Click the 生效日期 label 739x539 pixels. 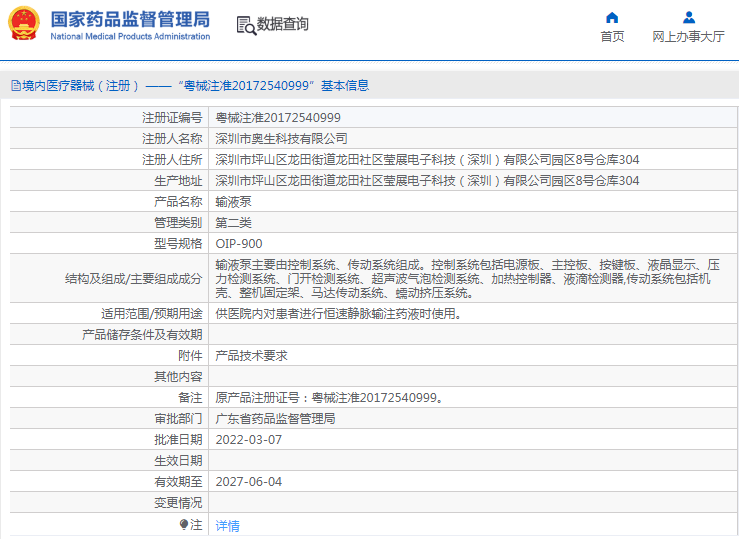(x=178, y=461)
